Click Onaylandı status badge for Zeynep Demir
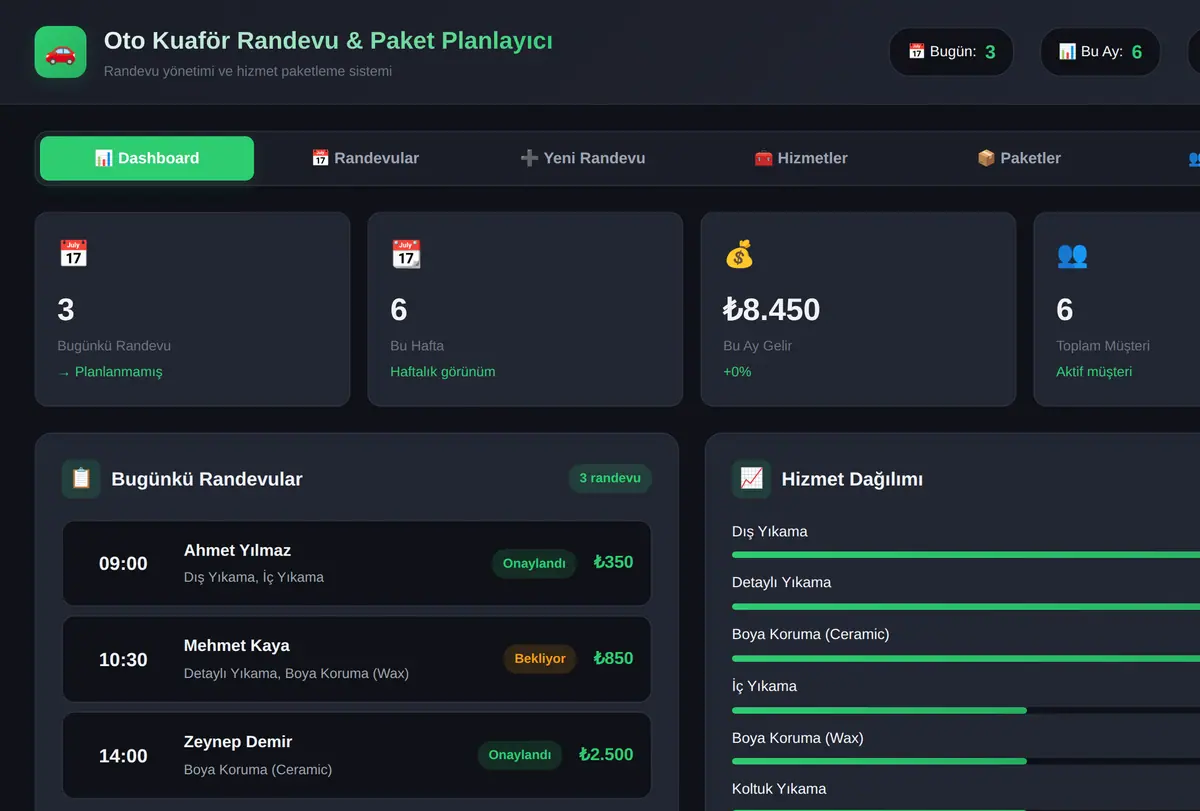The height and width of the screenshot is (811, 1200). (520, 755)
